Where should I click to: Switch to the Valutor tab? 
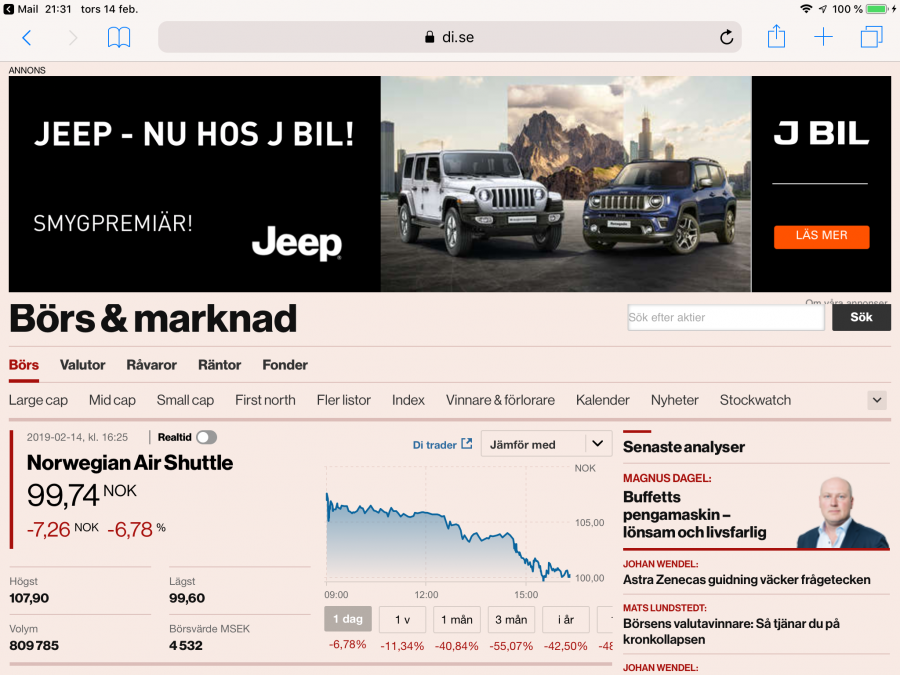82,365
